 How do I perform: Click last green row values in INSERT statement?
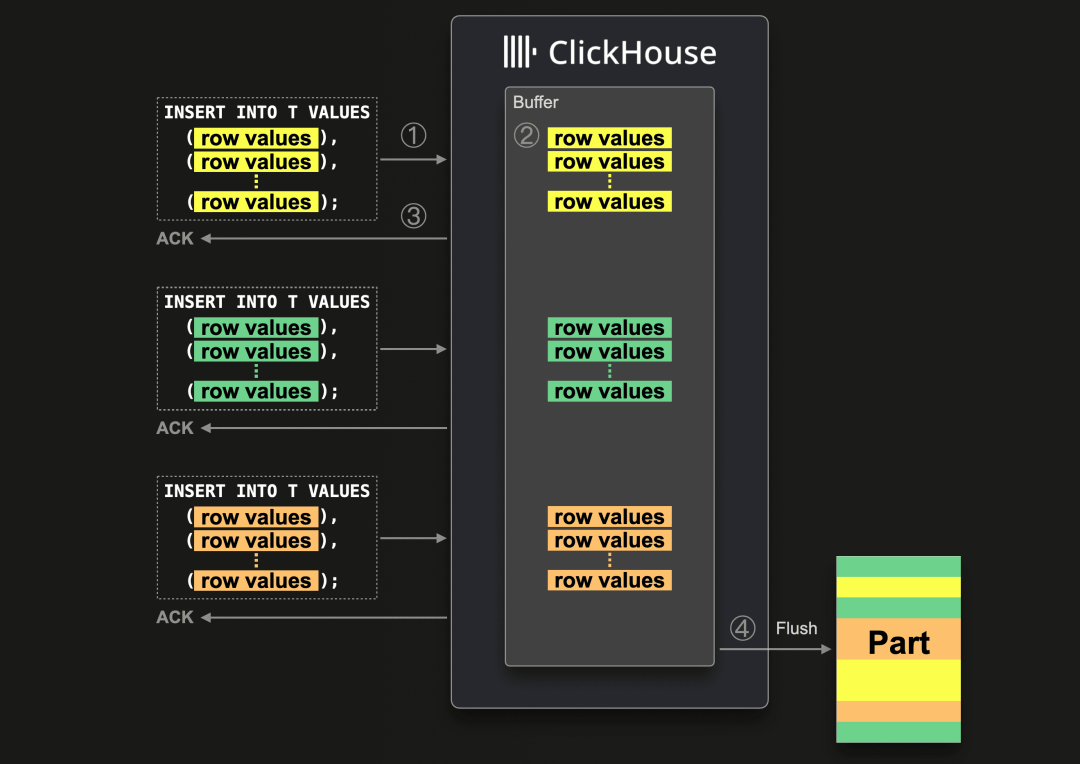tap(256, 391)
